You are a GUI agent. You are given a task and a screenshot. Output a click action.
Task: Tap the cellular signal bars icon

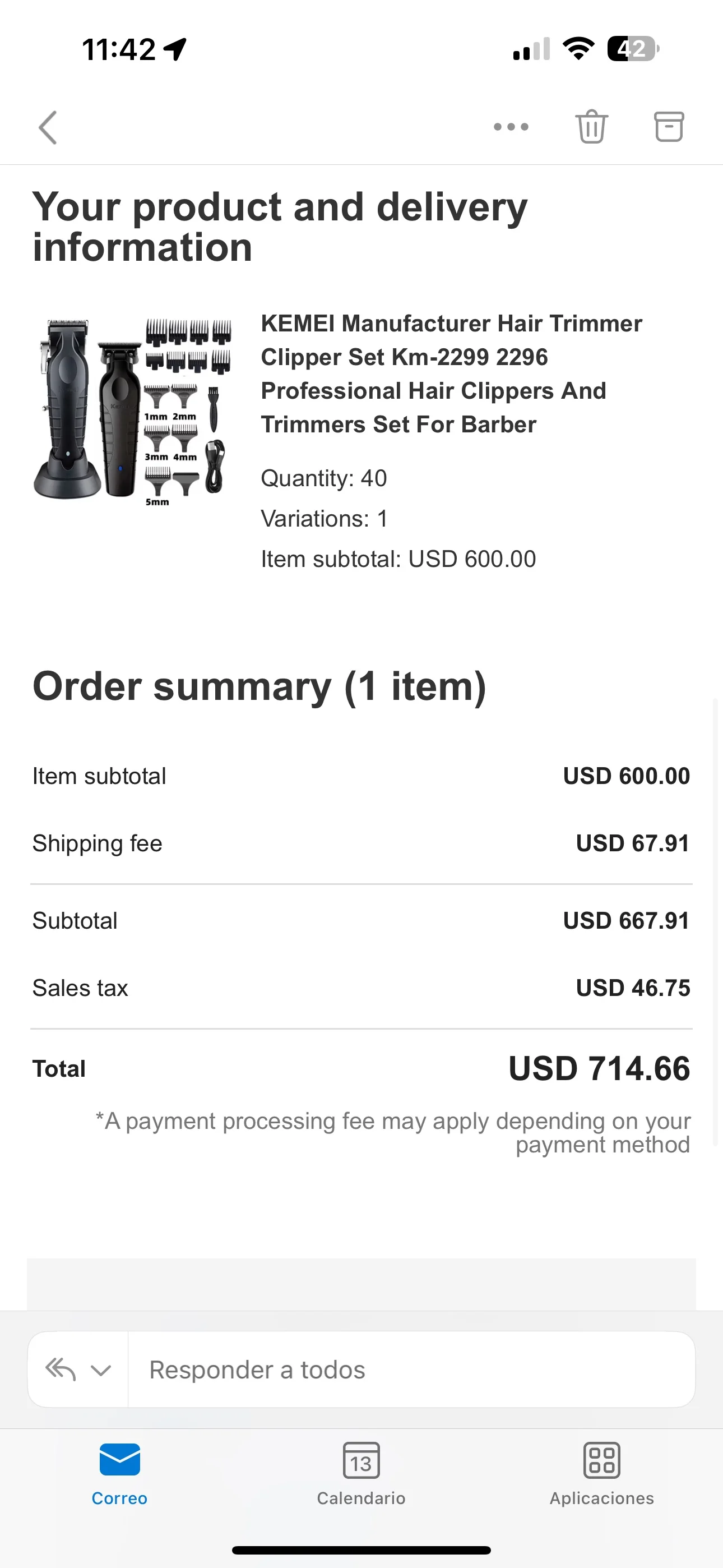coord(531,49)
